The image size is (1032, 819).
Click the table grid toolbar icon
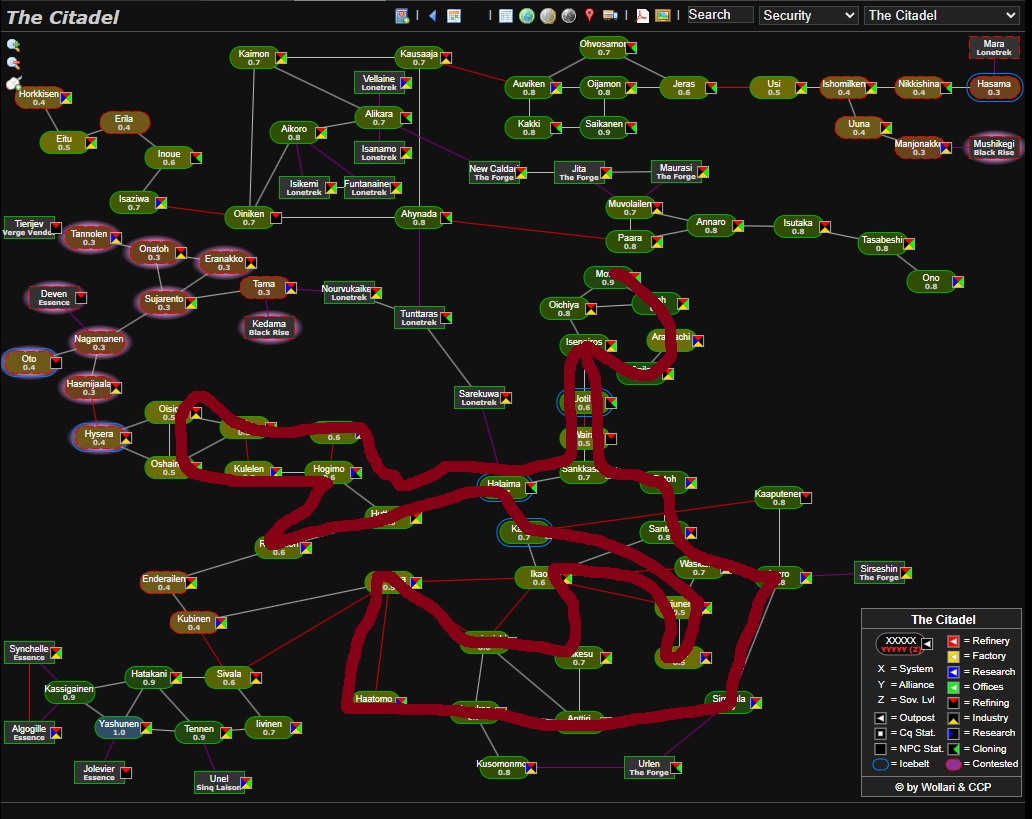coord(505,15)
